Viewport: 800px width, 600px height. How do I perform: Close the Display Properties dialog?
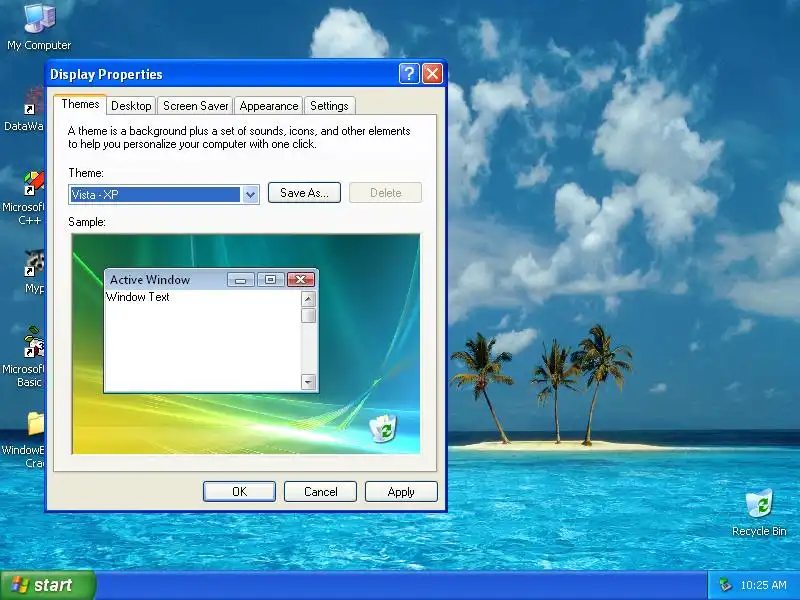coord(433,74)
